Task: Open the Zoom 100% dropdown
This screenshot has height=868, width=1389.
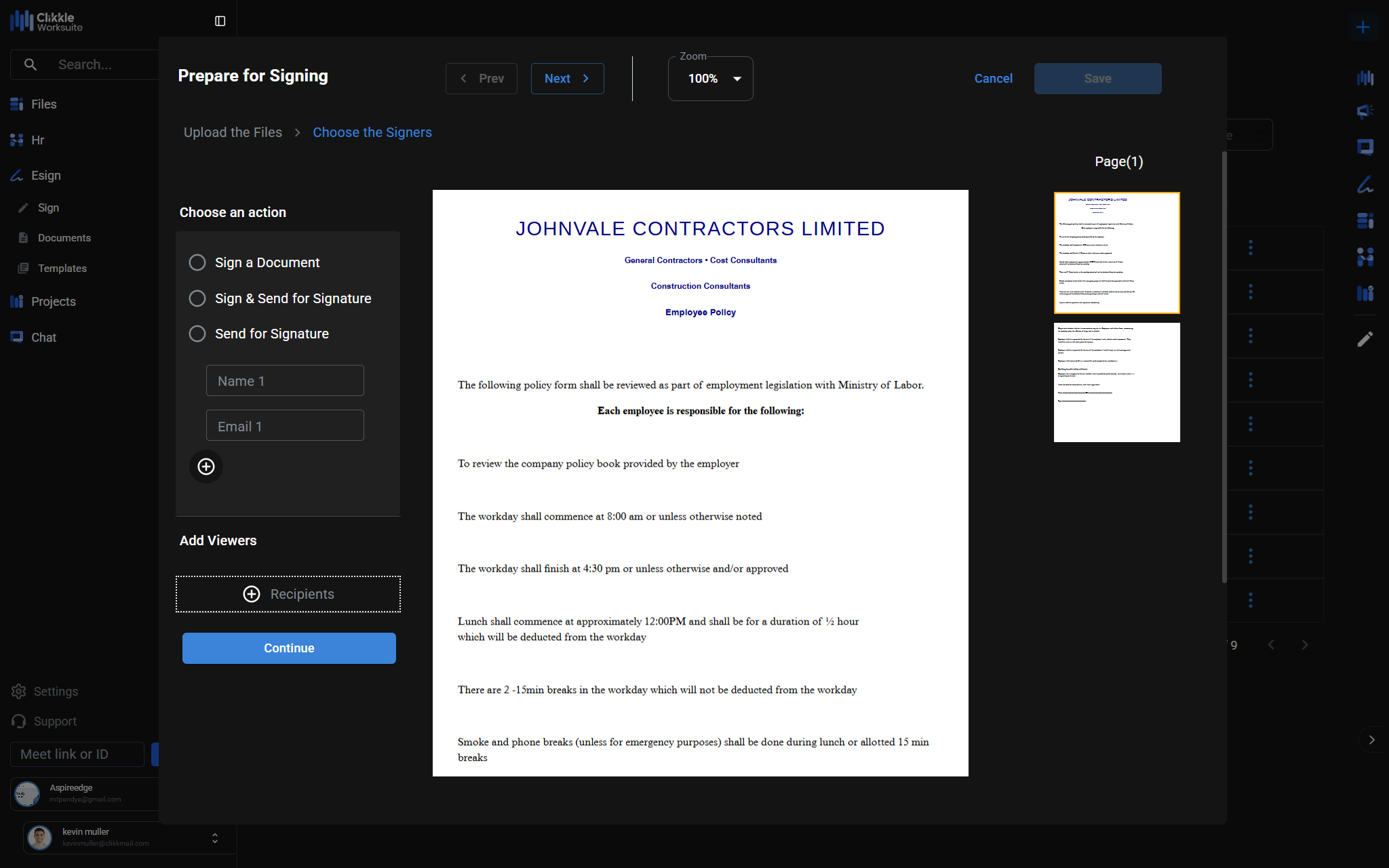Action: 710,79
